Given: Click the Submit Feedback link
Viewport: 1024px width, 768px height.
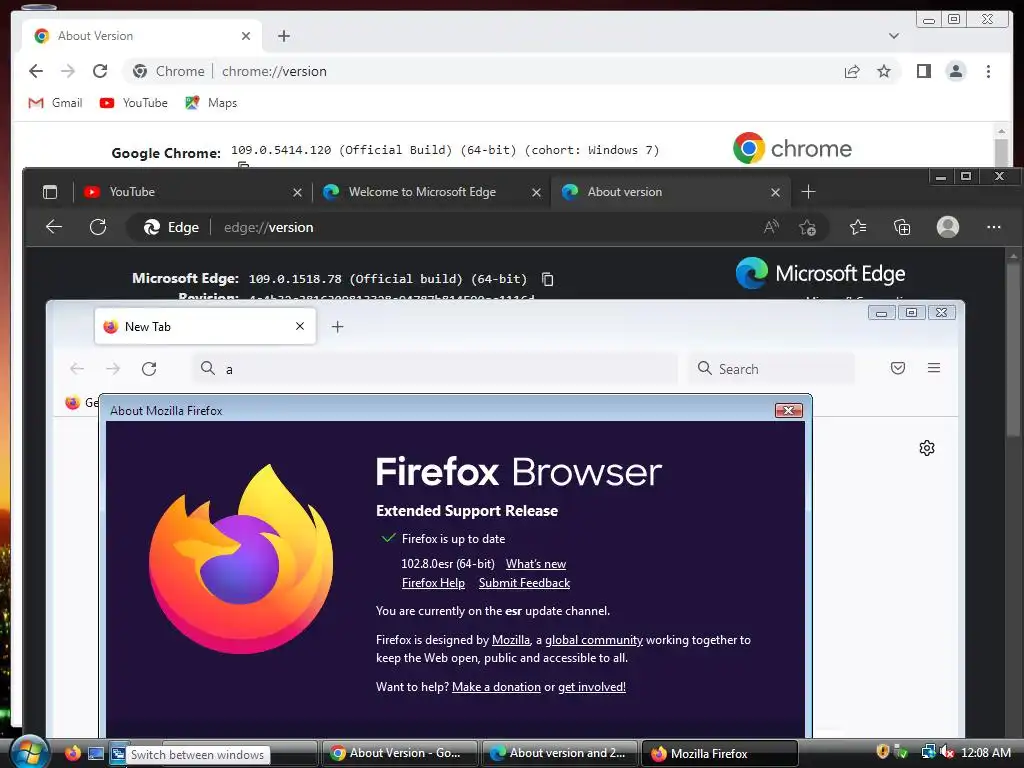Looking at the screenshot, I should pos(524,583).
